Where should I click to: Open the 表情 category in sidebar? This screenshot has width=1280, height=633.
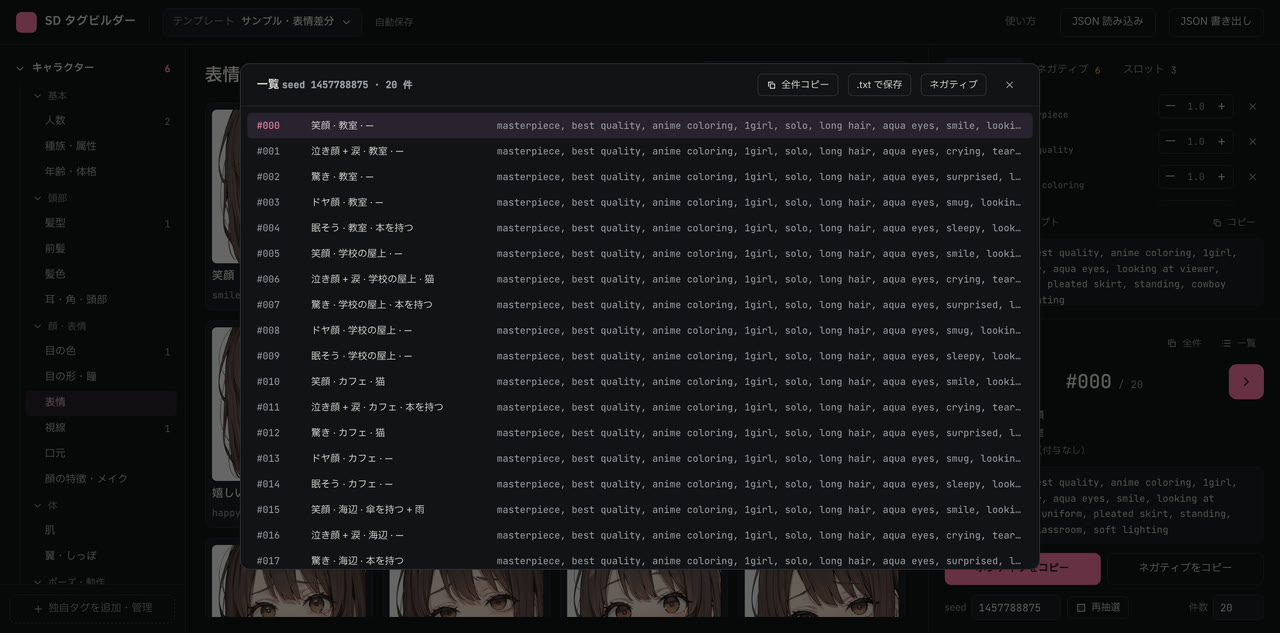pos(101,402)
